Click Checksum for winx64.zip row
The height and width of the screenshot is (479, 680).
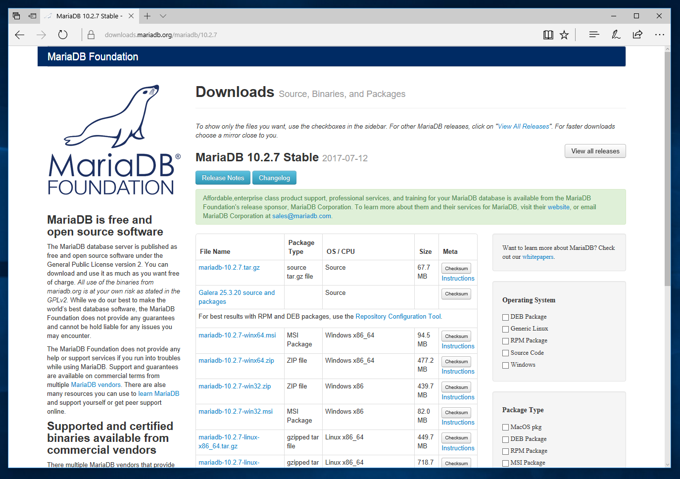click(456, 362)
